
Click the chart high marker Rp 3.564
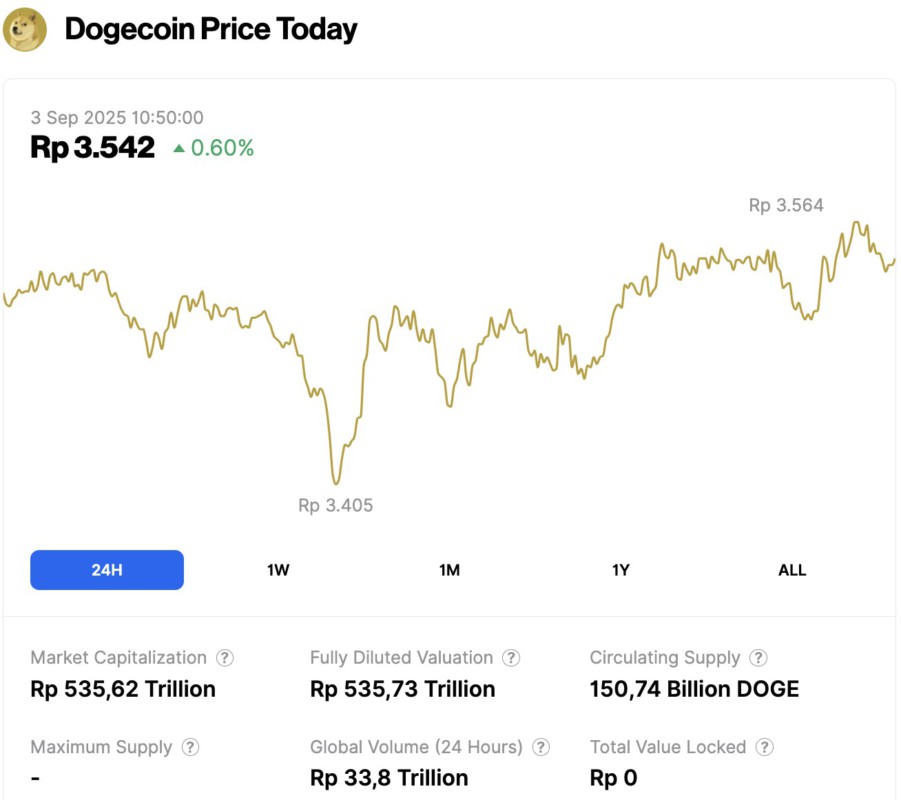pos(786,205)
